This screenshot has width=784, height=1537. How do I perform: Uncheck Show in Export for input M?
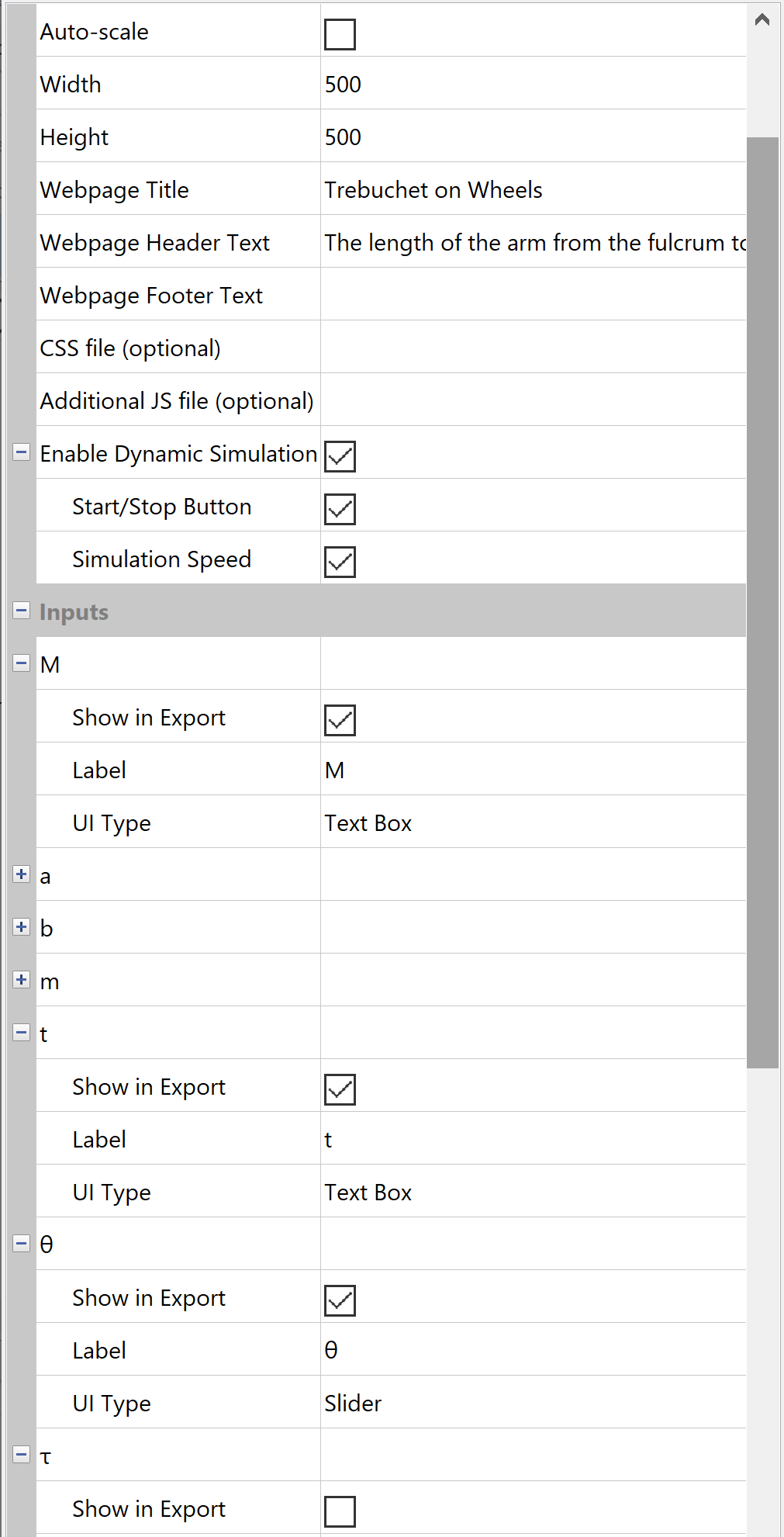click(340, 720)
